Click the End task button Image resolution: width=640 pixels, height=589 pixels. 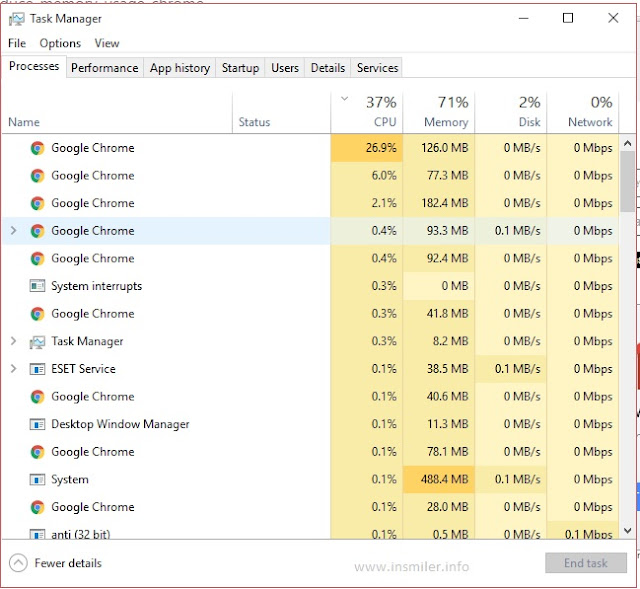pyautogui.click(x=586, y=563)
